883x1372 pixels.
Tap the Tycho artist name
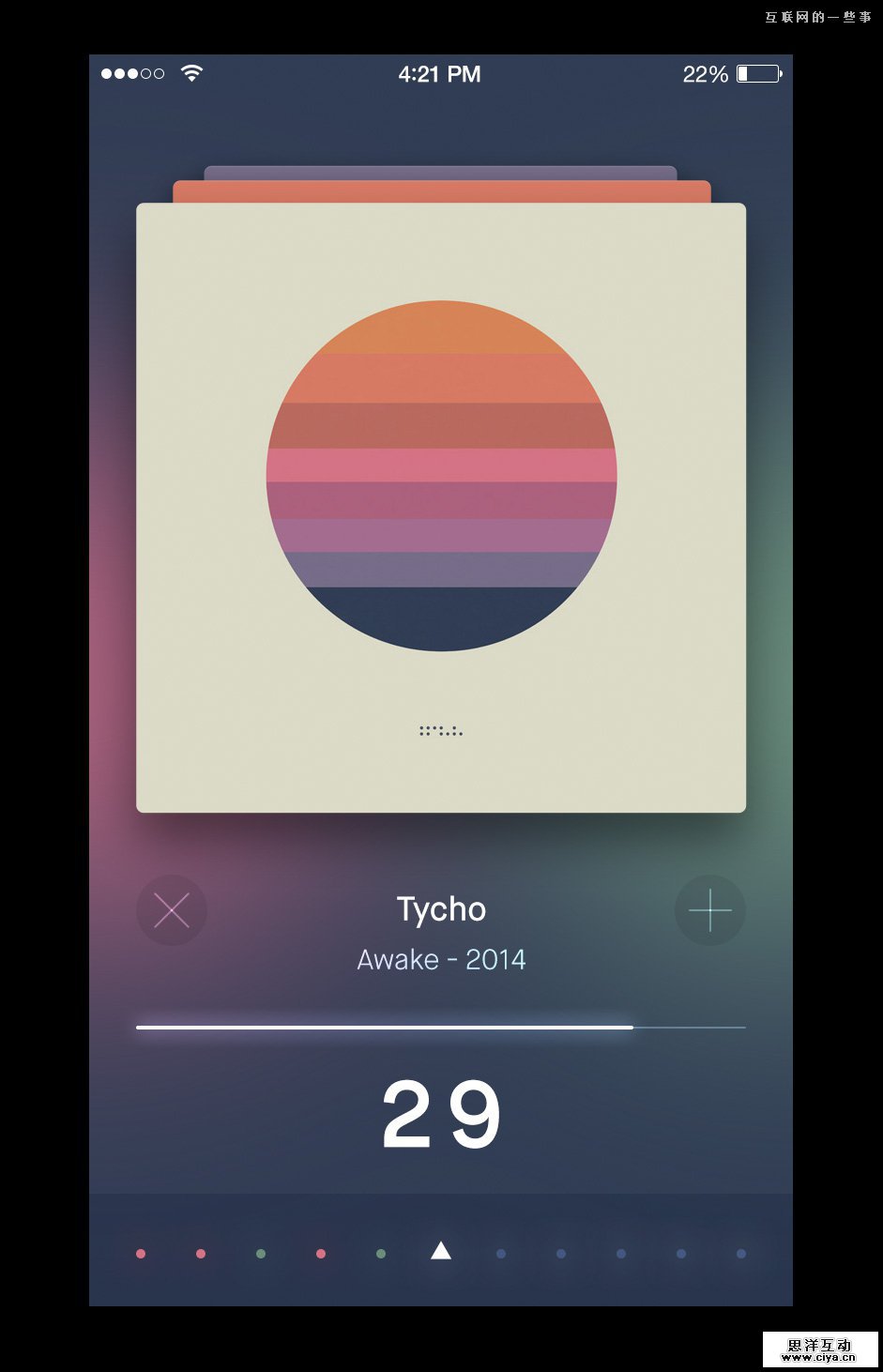pyautogui.click(x=441, y=909)
